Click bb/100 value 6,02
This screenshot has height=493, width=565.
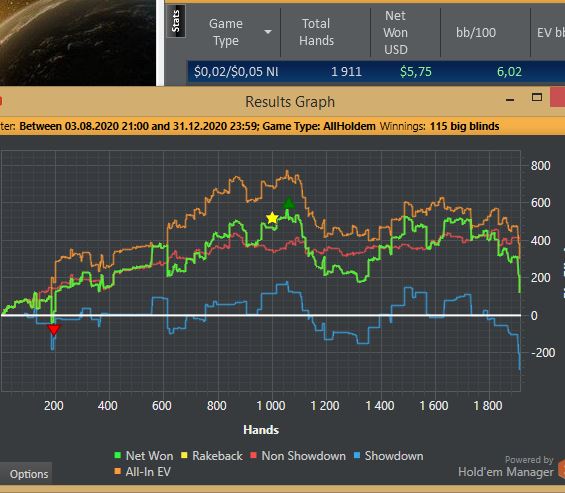[x=509, y=72]
